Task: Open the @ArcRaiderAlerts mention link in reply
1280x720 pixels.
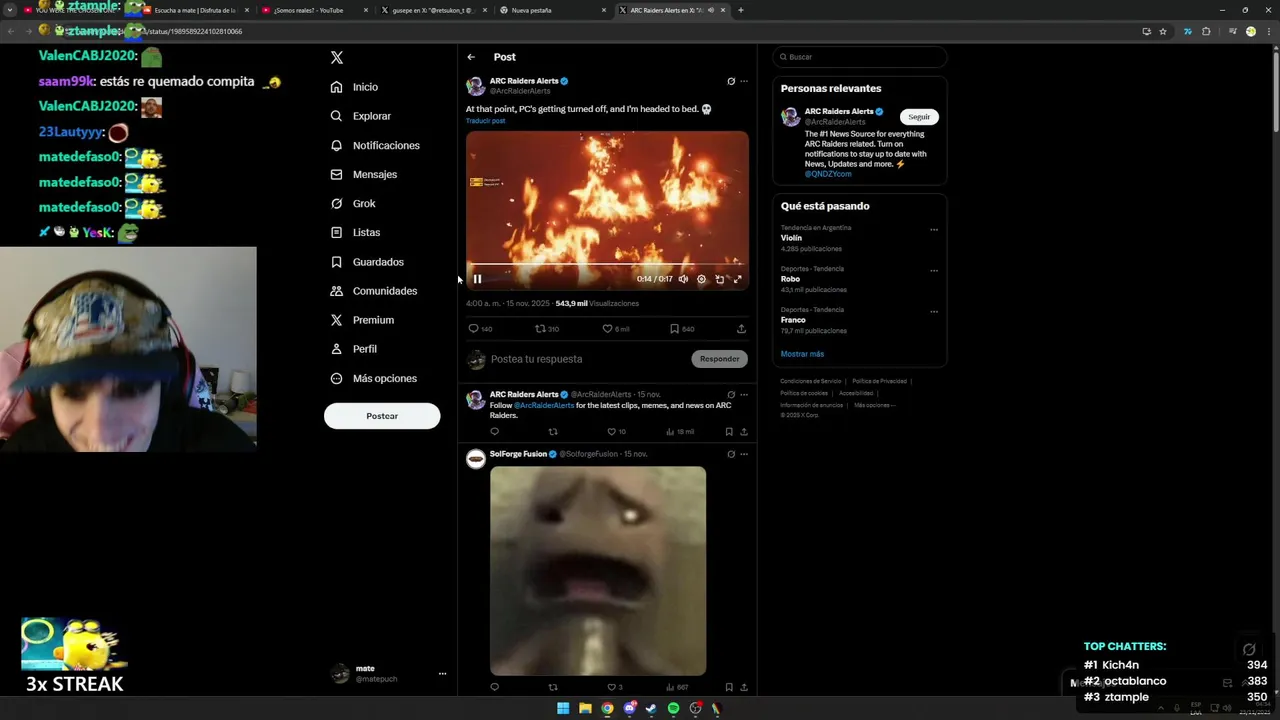Action: click(x=544, y=405)
